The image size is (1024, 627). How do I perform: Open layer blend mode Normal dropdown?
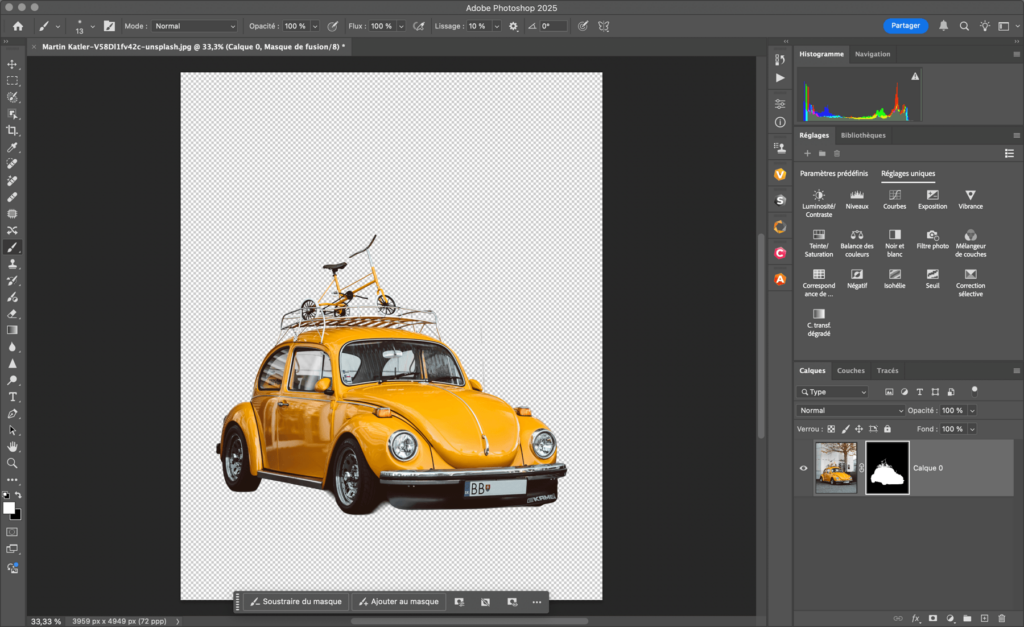pos(850,410)
